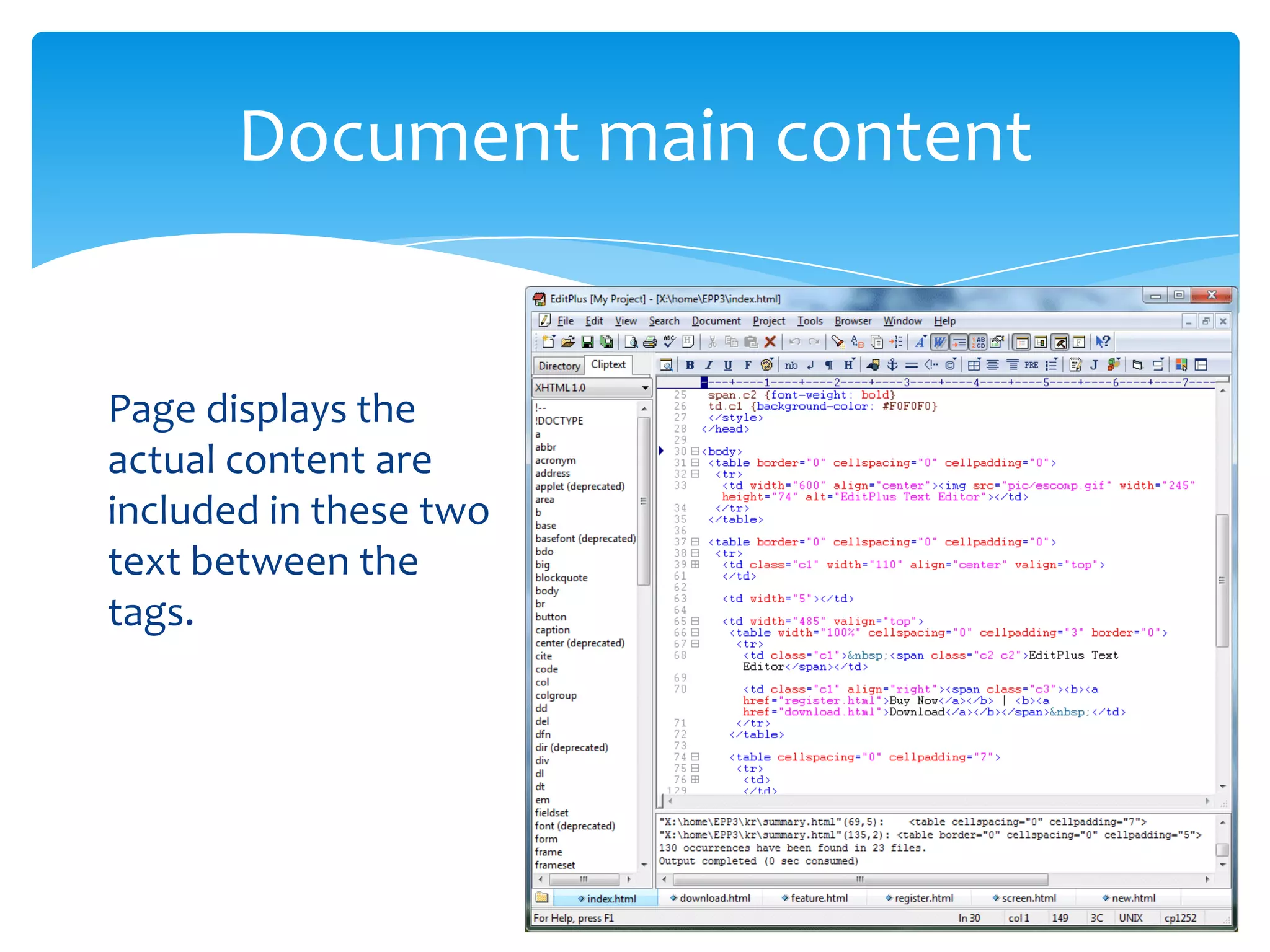The image size is (1270, 952).
Task: Click the New document toolbar icon
Action: (548, 342)
